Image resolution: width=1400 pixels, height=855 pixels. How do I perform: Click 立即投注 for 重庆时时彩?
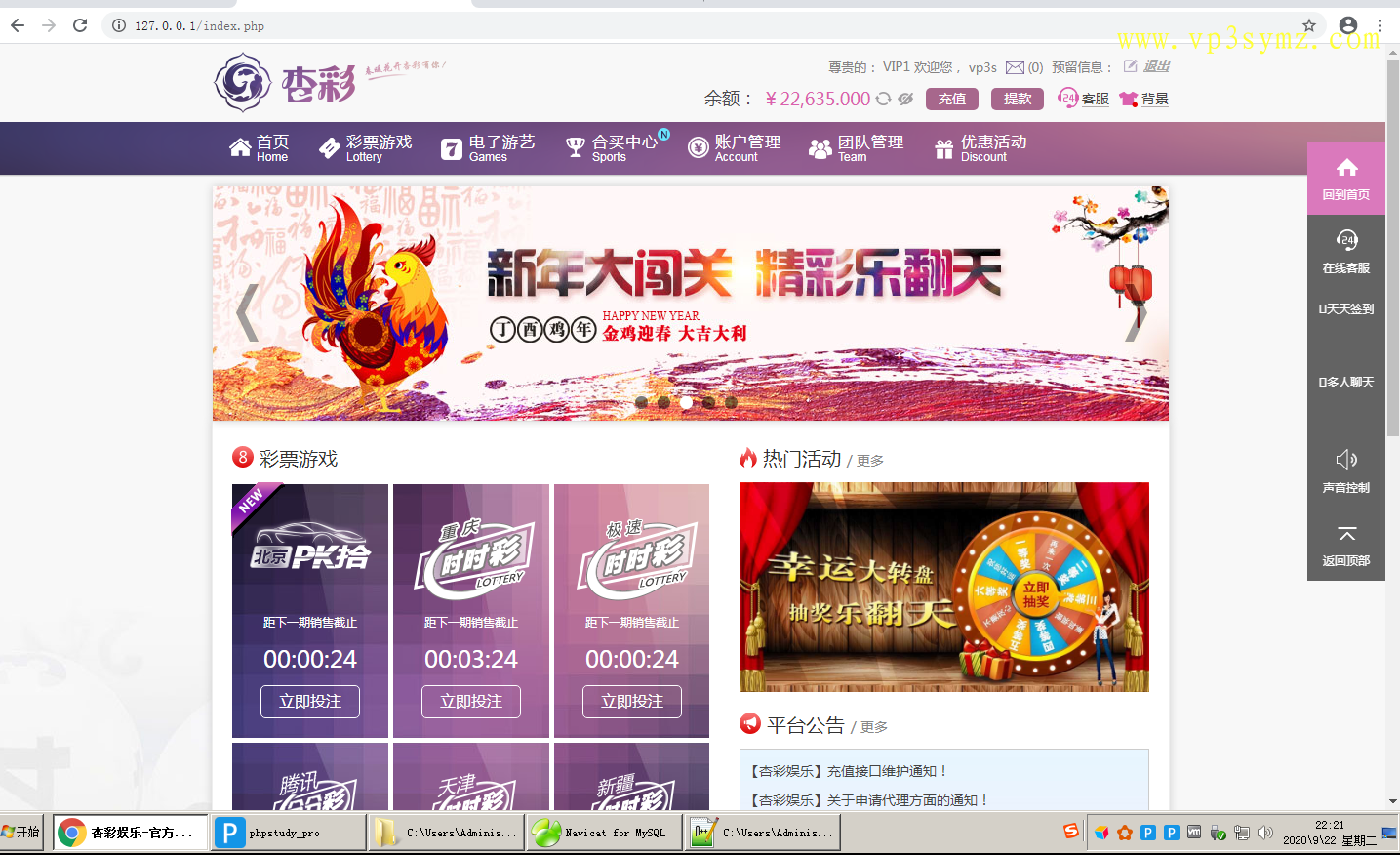[471, 702]
